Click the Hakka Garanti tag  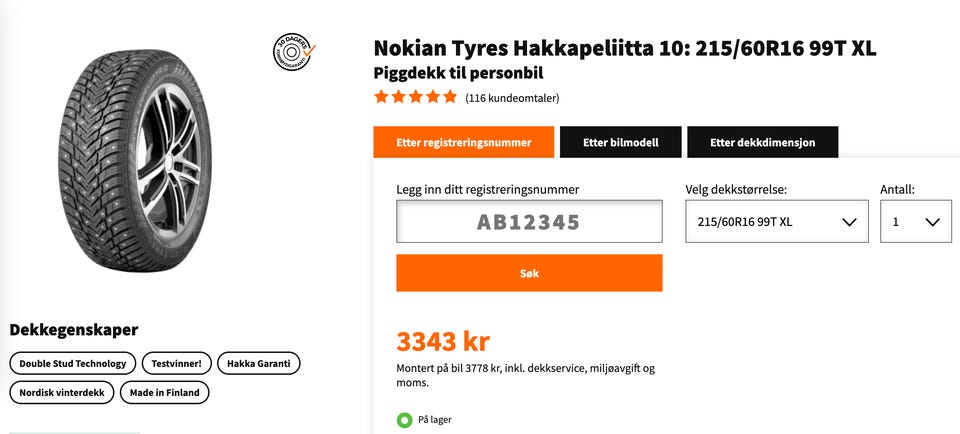point(259,363)
